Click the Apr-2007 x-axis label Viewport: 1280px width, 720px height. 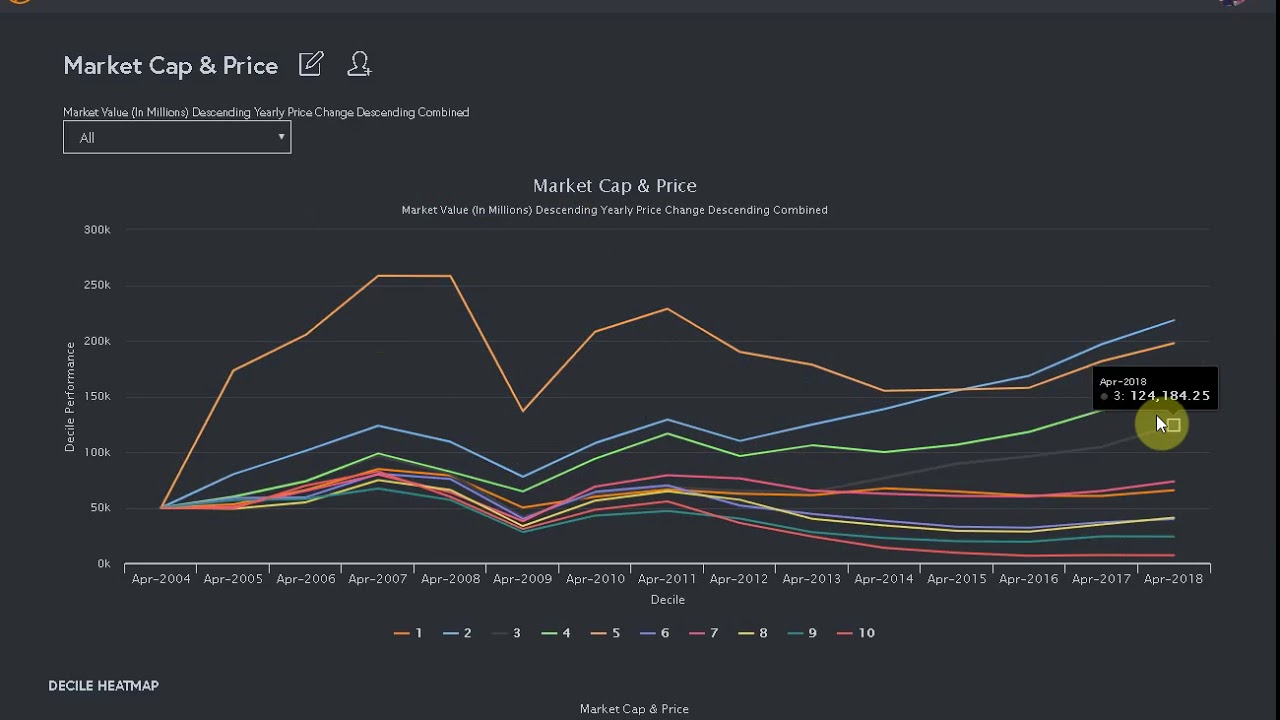pyautogui.click(x=378, y=579)
